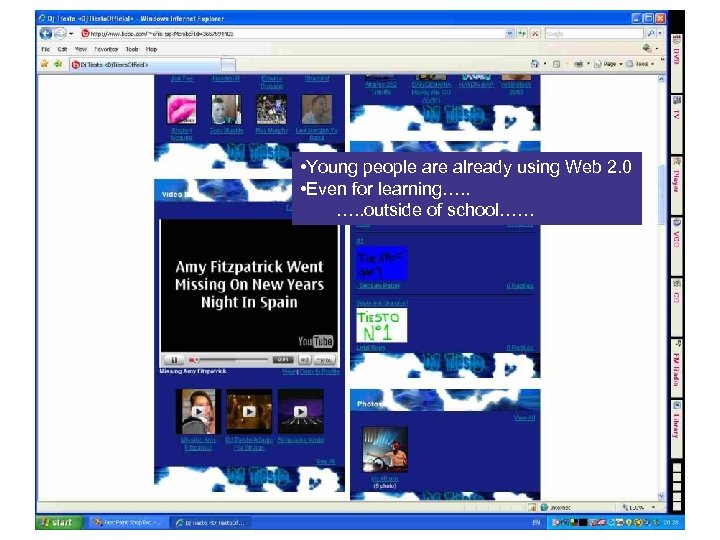Click the Print icon in command bar

tap(579, 64)
